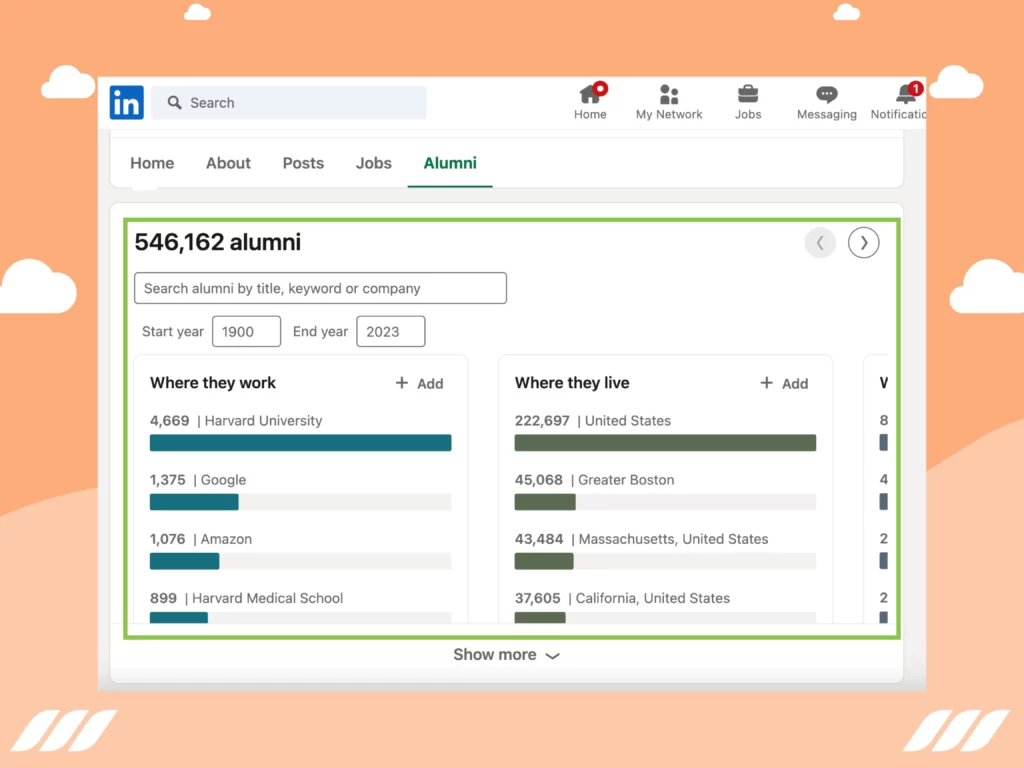Screen dimensions: 1024x768
Task: Switch to the Alumni tab
Action: (450, 163)
